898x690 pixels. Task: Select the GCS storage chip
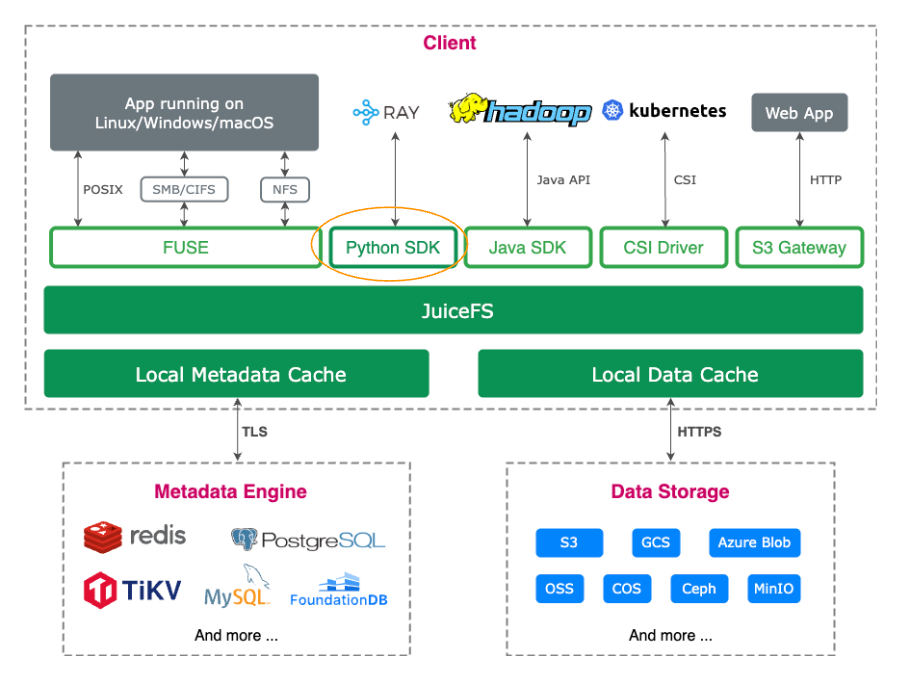click(656, 542)
